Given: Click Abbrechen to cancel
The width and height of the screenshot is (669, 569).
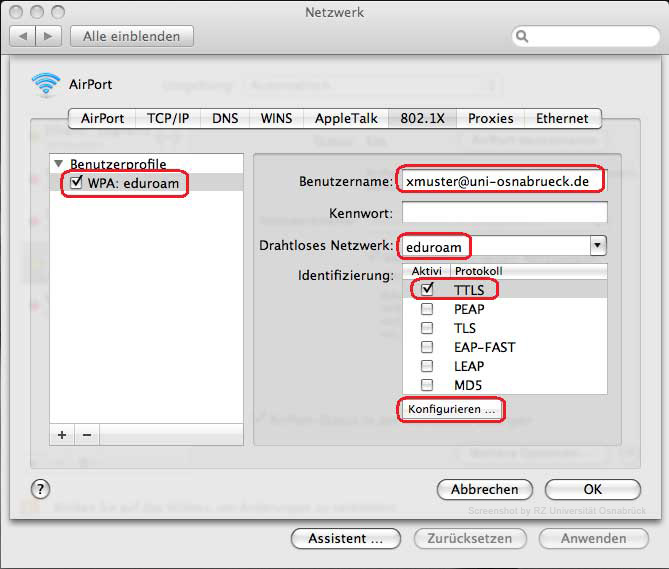Looking at the screenshot, I should coord(485,489).
